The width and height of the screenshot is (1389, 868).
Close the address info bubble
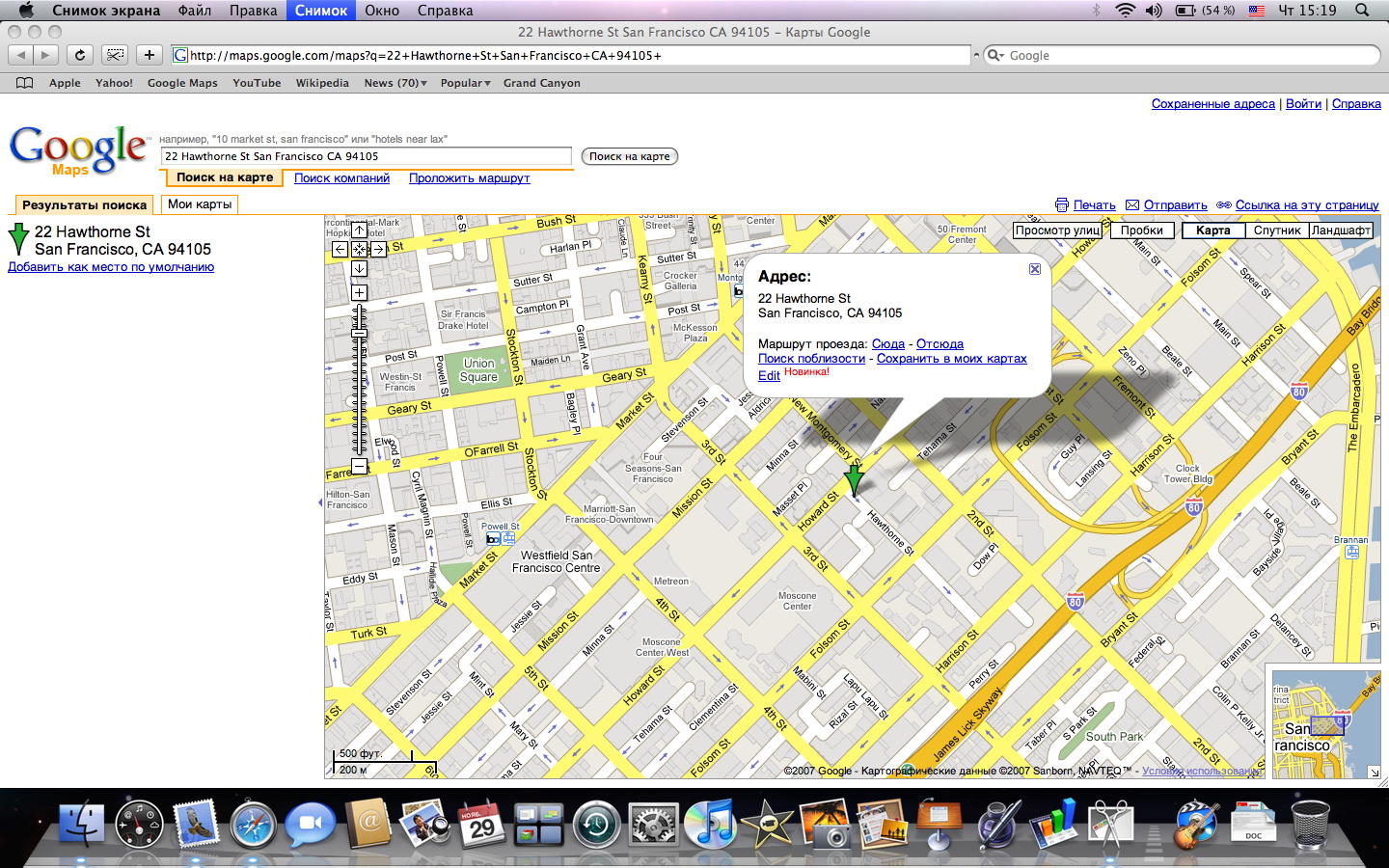click(1035, 269)
